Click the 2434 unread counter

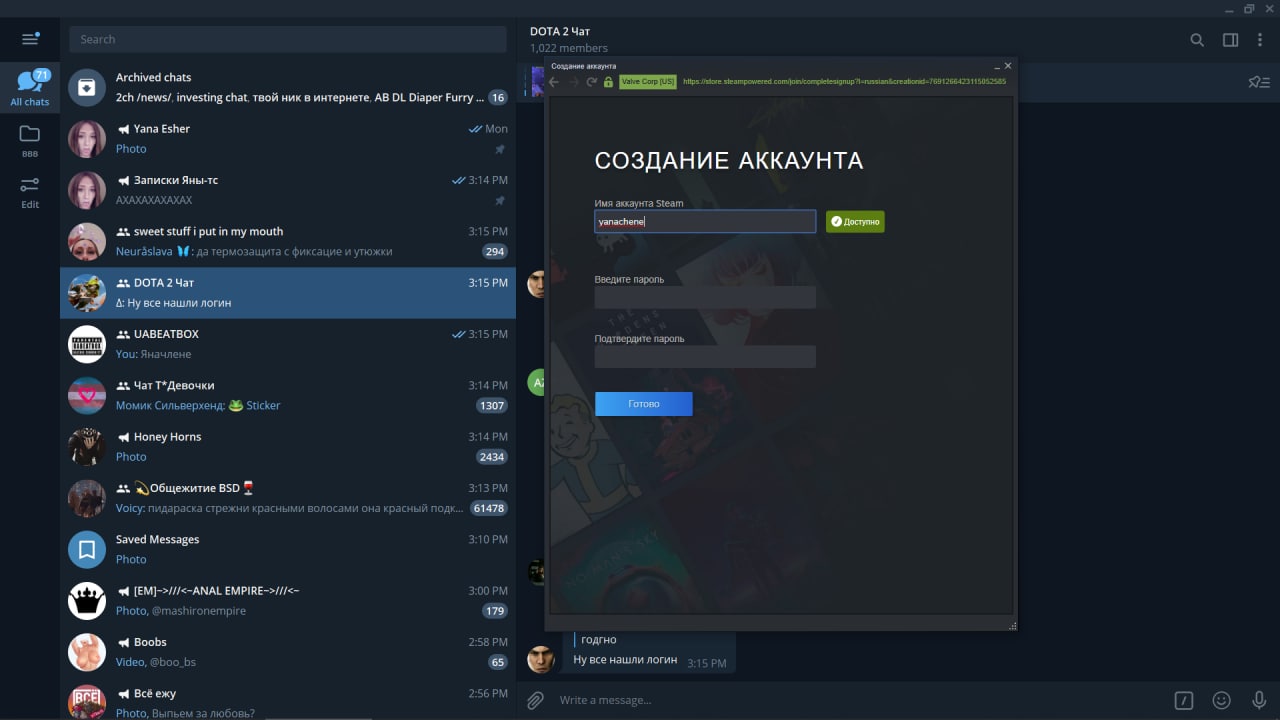pyautogui.click(x=492, y=457)
